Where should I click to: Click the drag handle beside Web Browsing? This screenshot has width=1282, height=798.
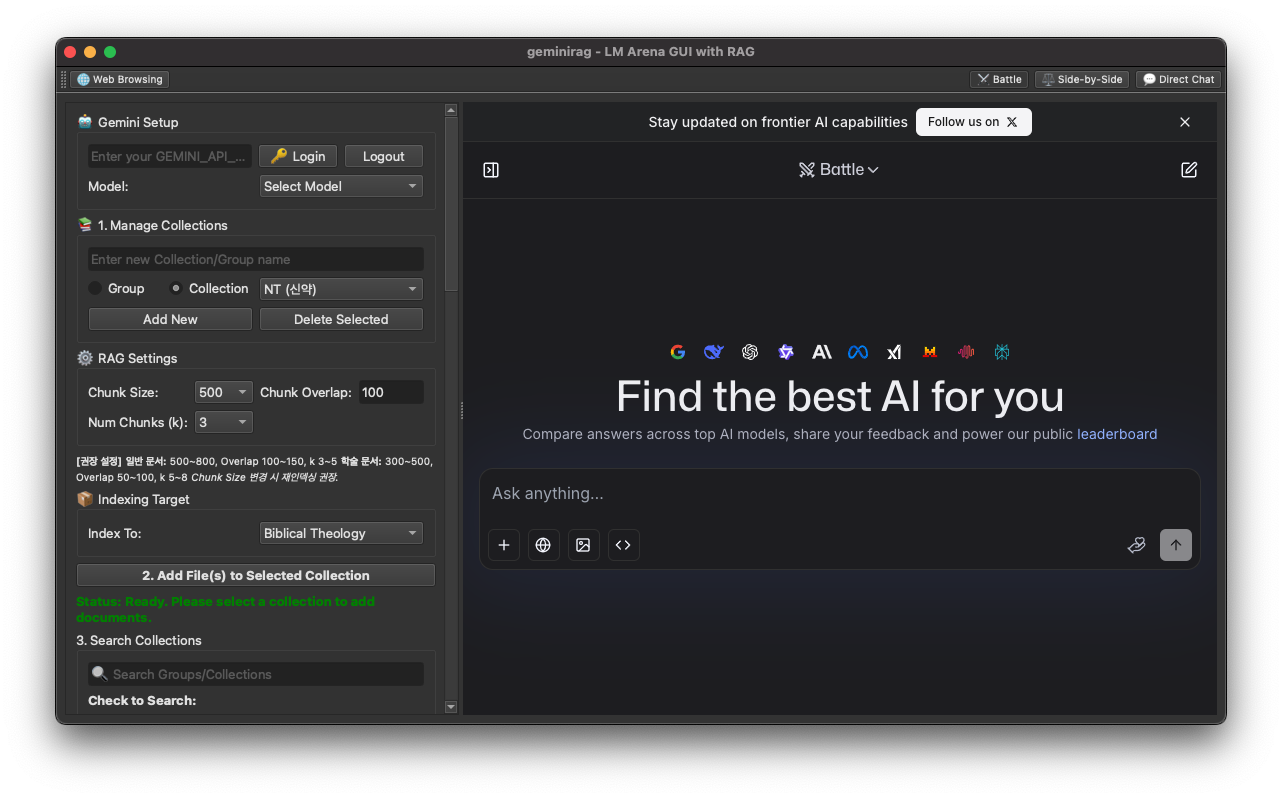coord(64,79)
